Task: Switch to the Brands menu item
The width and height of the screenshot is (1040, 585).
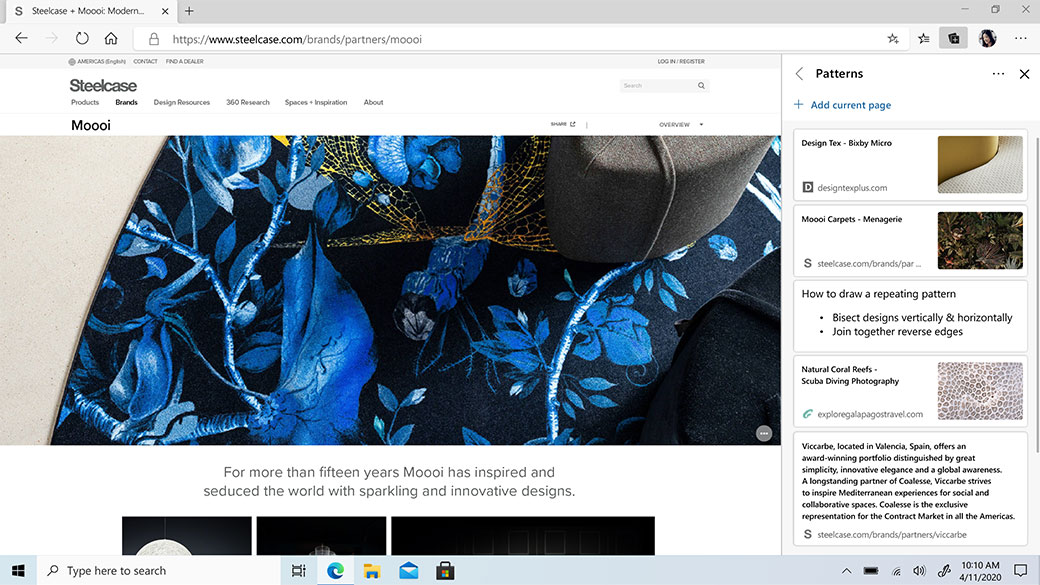Action: tap(126, 101)
